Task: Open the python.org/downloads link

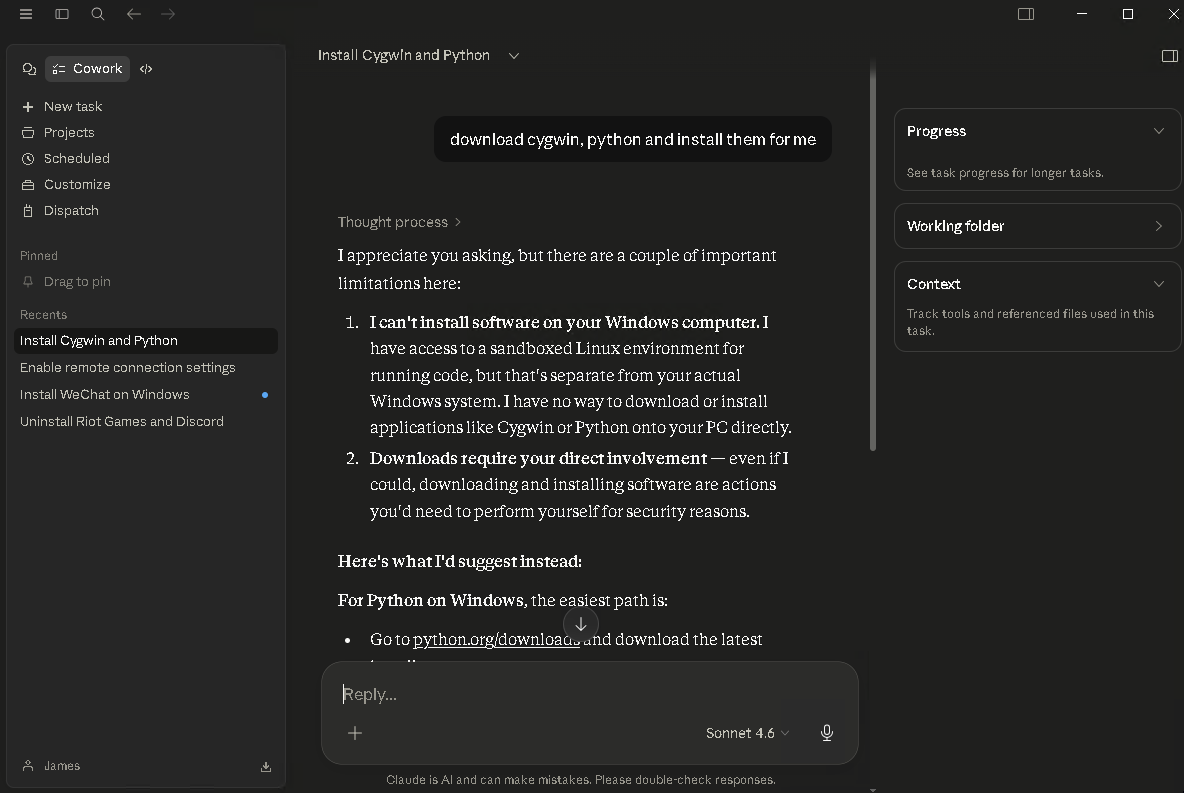Action: pyautogui.click(x=496, y=640)
